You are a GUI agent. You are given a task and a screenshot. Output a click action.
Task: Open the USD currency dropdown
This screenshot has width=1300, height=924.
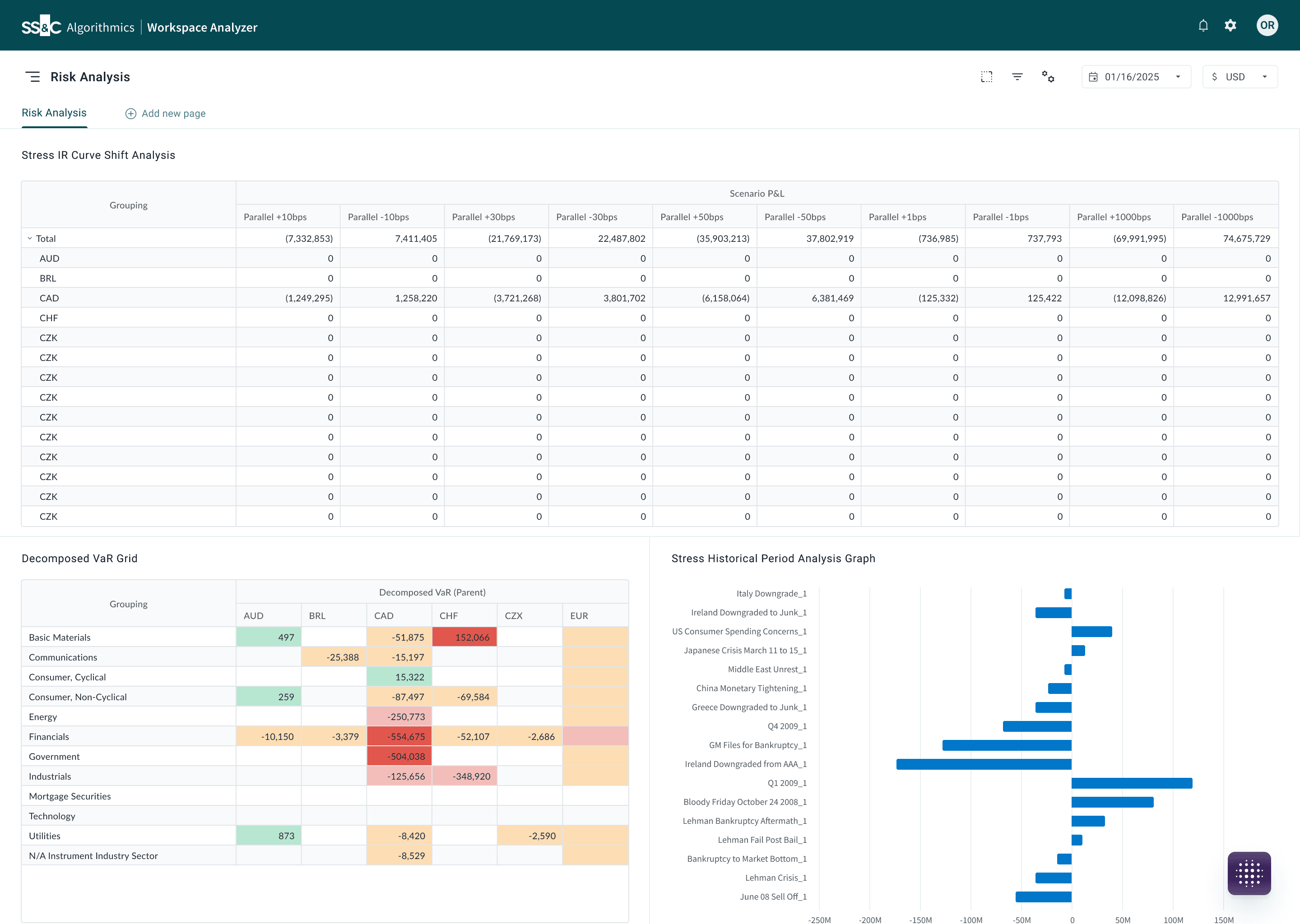1240,77
